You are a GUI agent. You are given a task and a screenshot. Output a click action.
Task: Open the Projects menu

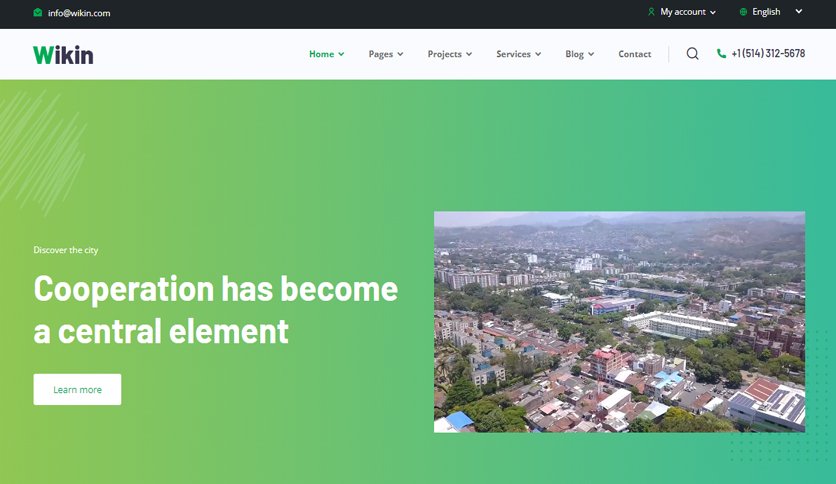(445, 54)
